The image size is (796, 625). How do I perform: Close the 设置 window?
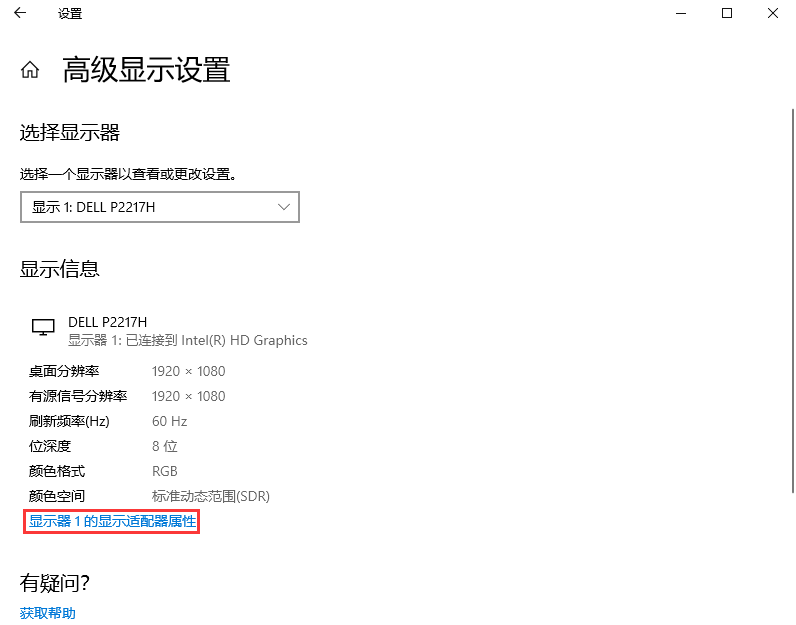tap(773, 13)
